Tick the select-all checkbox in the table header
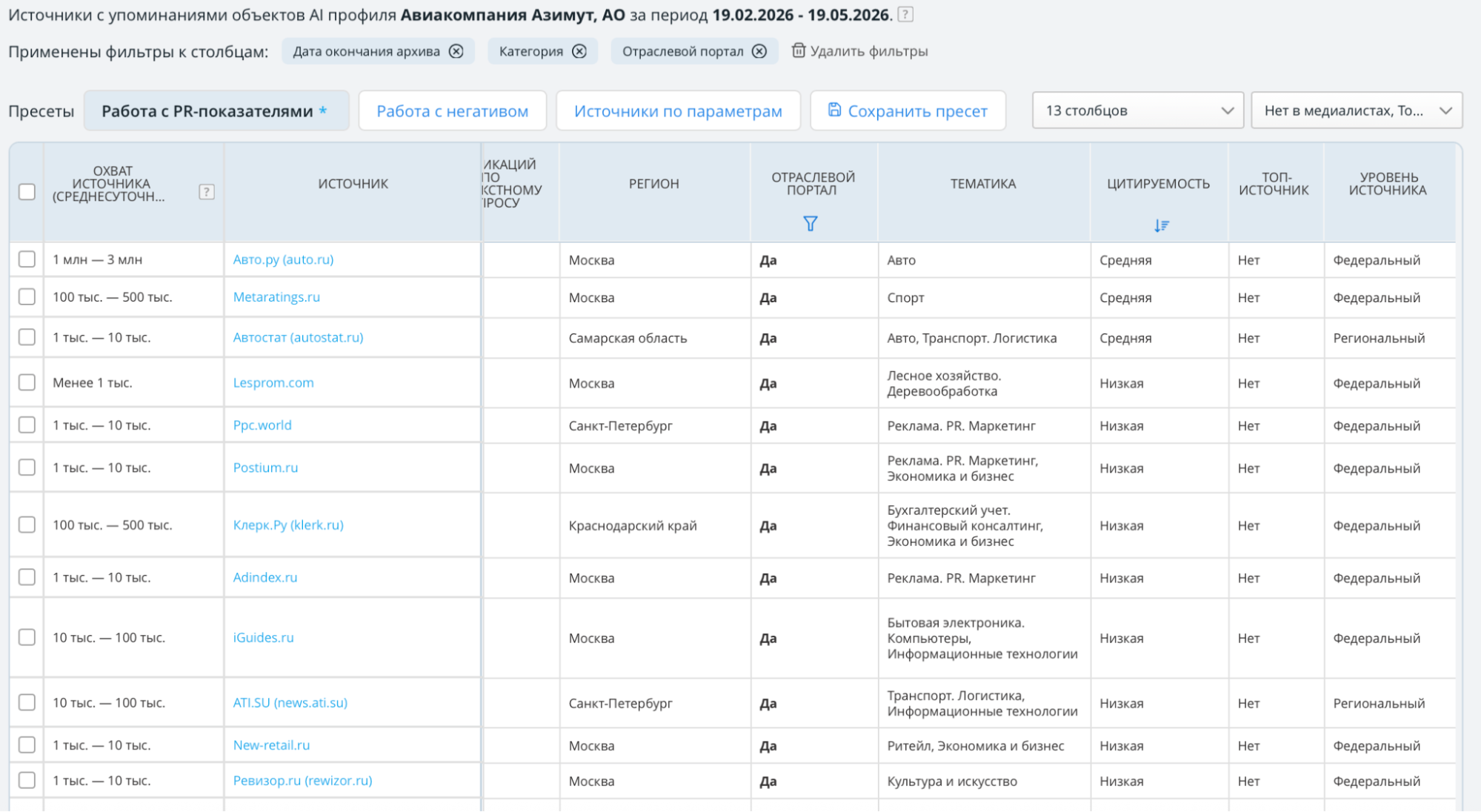 click(27, 192)
